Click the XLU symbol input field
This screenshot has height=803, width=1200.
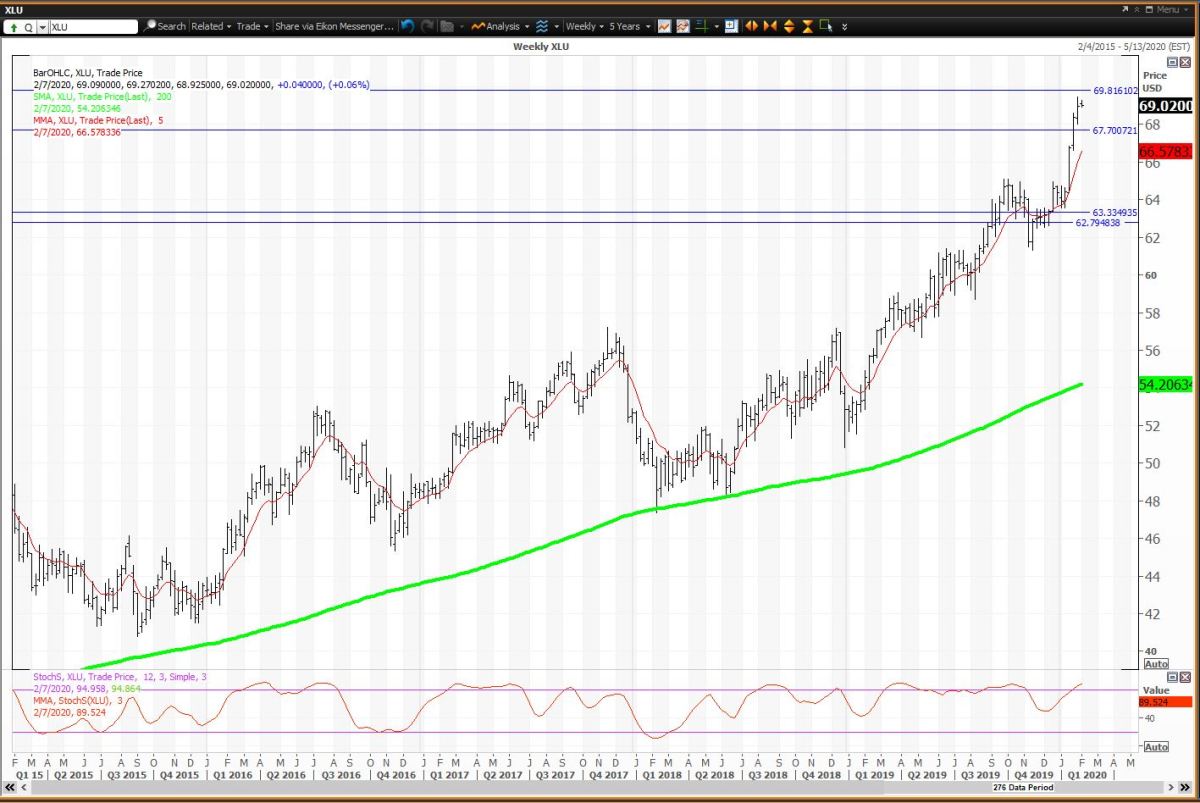tap(93, 27)
